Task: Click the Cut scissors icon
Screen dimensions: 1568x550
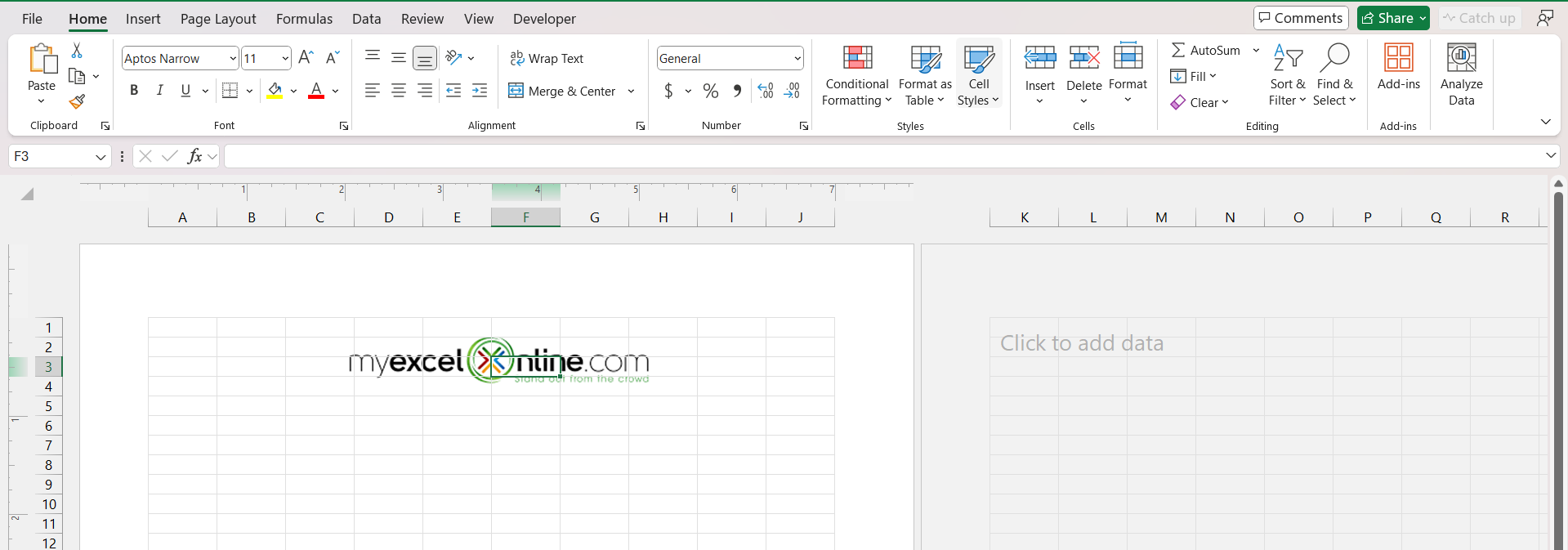Action: pos(77,51)
